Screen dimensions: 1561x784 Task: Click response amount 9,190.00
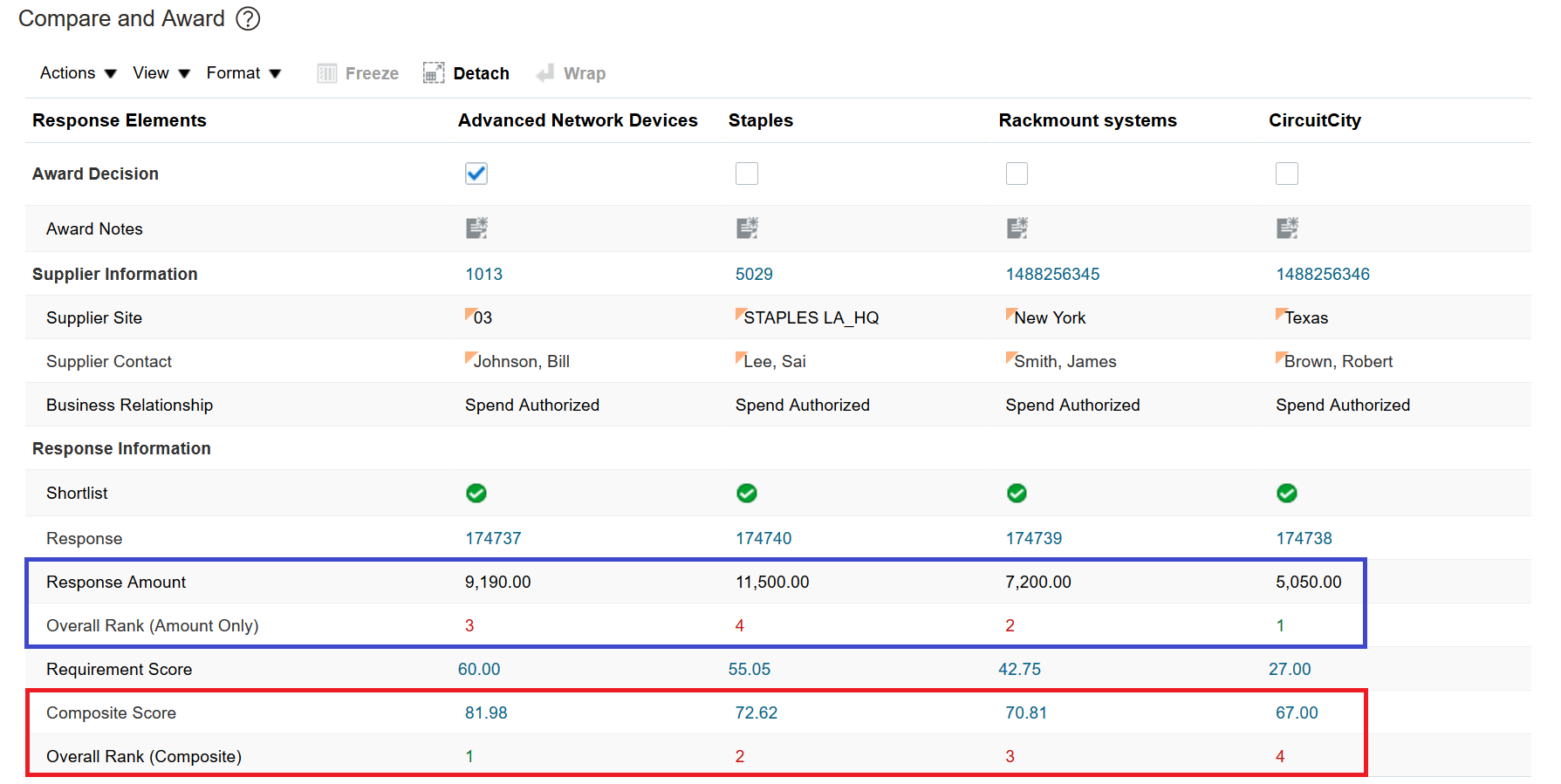[498, 582]
